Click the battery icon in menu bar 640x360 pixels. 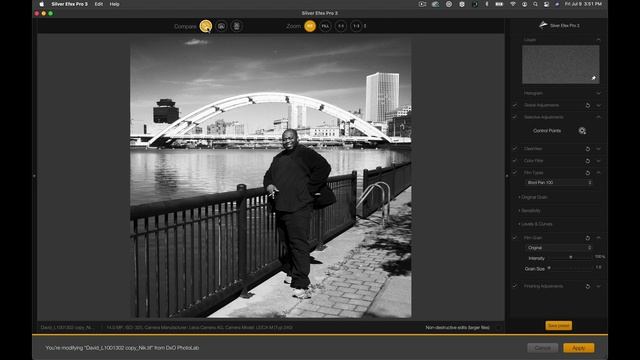click(499, 4)
